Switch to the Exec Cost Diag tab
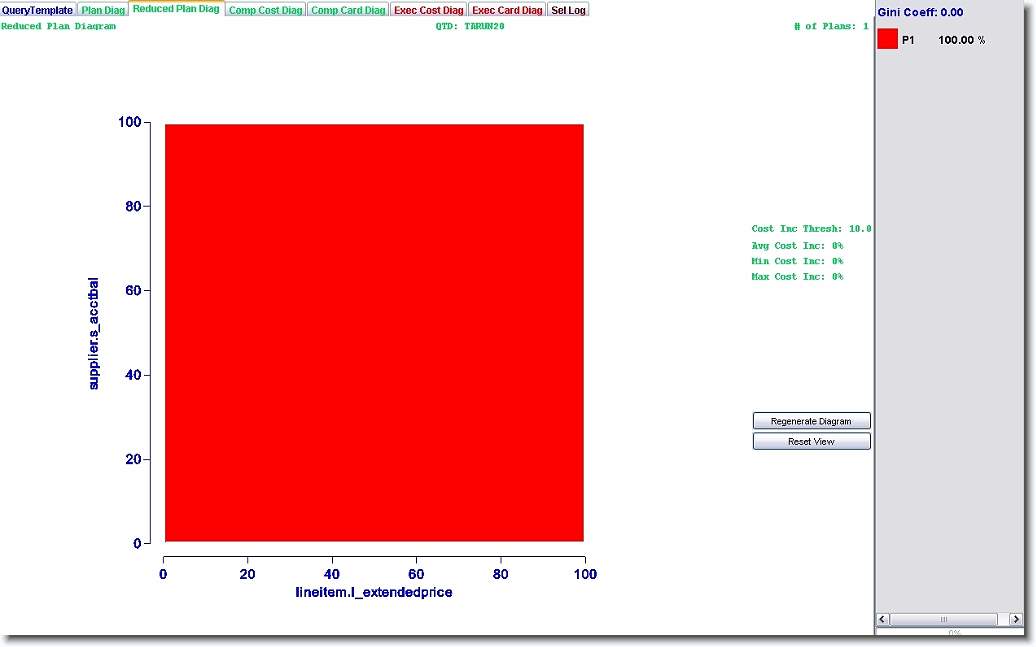This screenshot has height=647, width=1036. (x=429, y=10)
